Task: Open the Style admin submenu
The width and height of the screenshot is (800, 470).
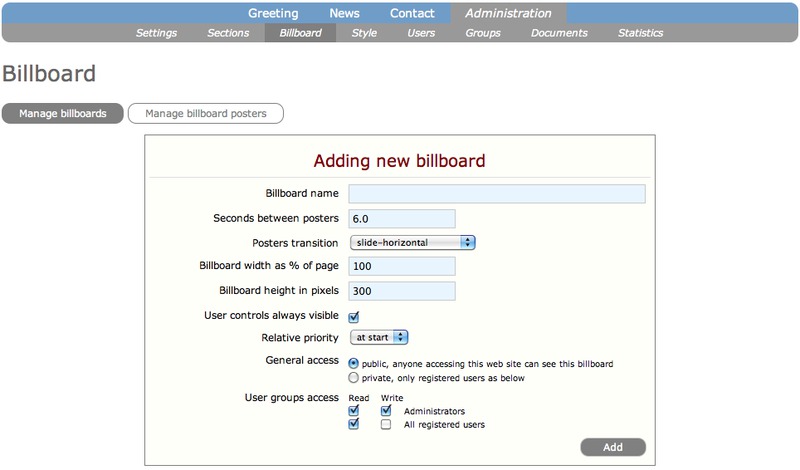Action: coord(364,33)
